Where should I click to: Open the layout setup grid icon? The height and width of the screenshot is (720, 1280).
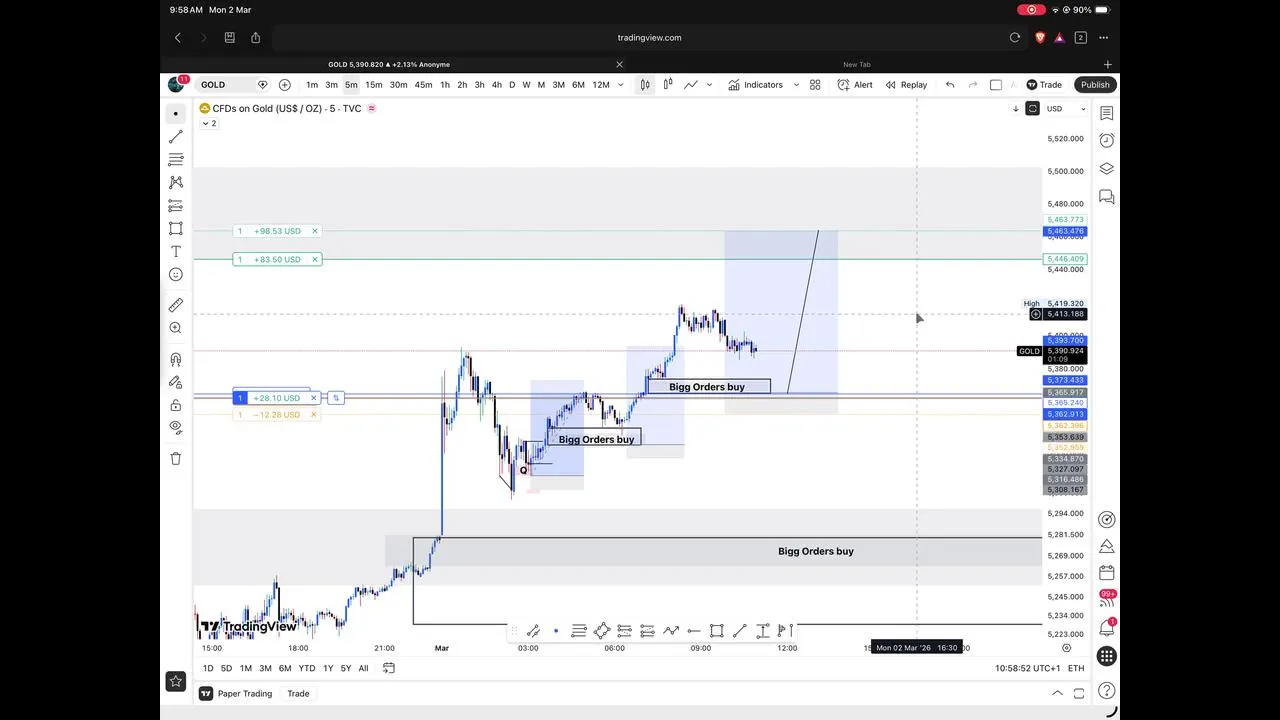[815, 85]
